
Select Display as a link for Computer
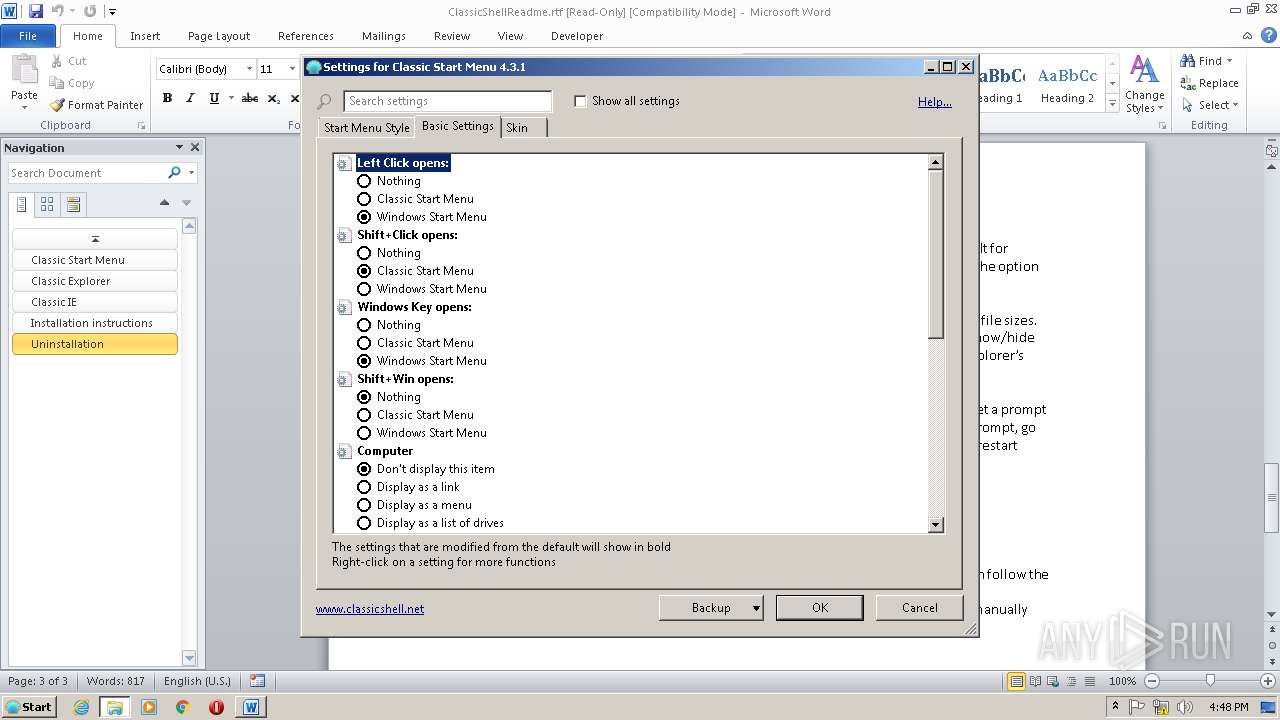[364, 487]
